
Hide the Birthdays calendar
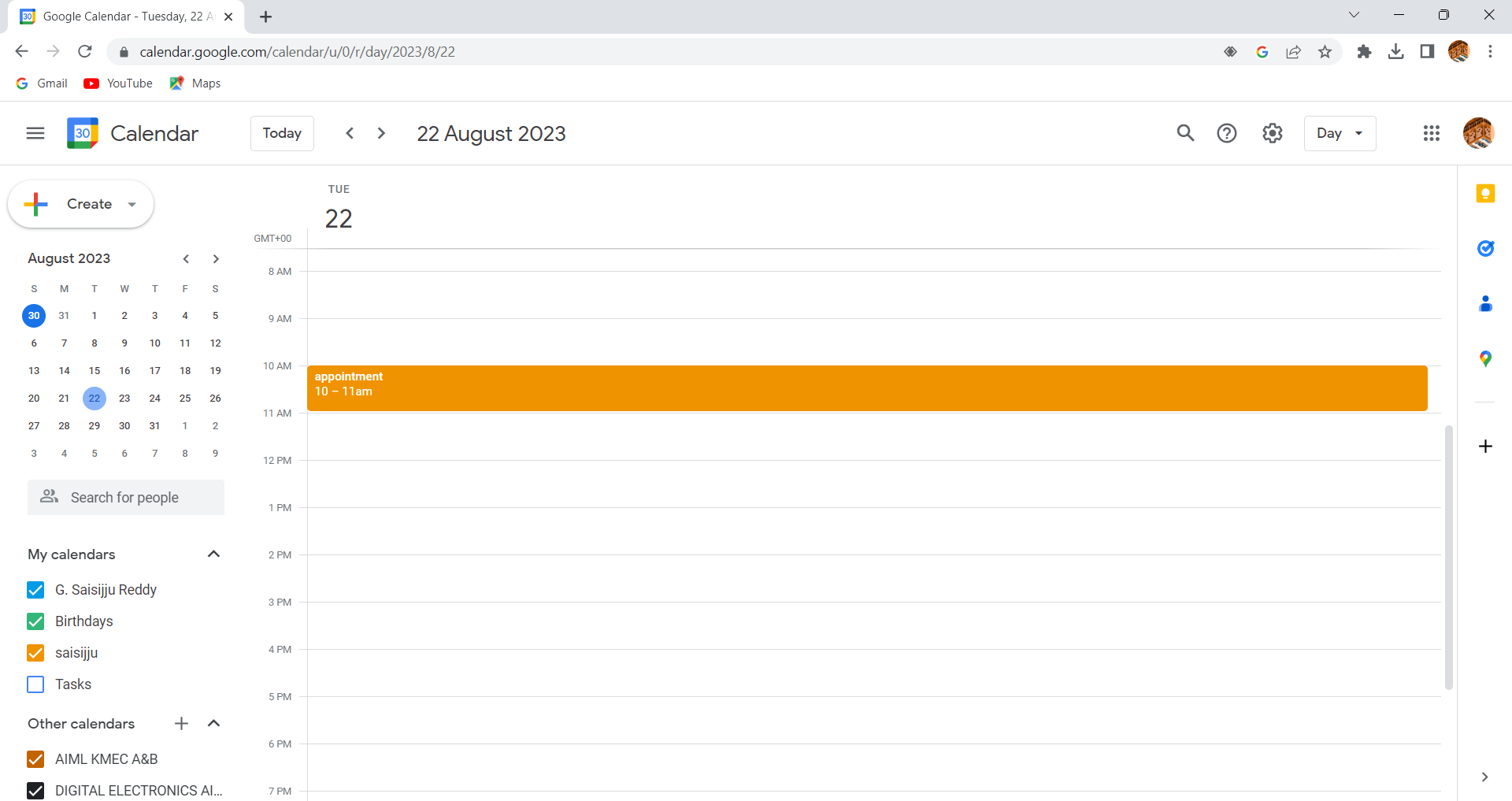point(35,621)
